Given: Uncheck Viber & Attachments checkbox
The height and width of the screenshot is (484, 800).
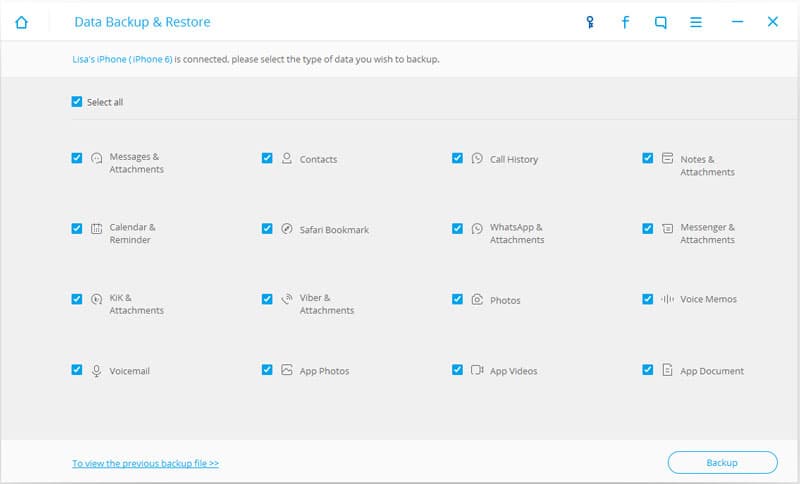Looking at the screenshot, I should tap(267, 299).
